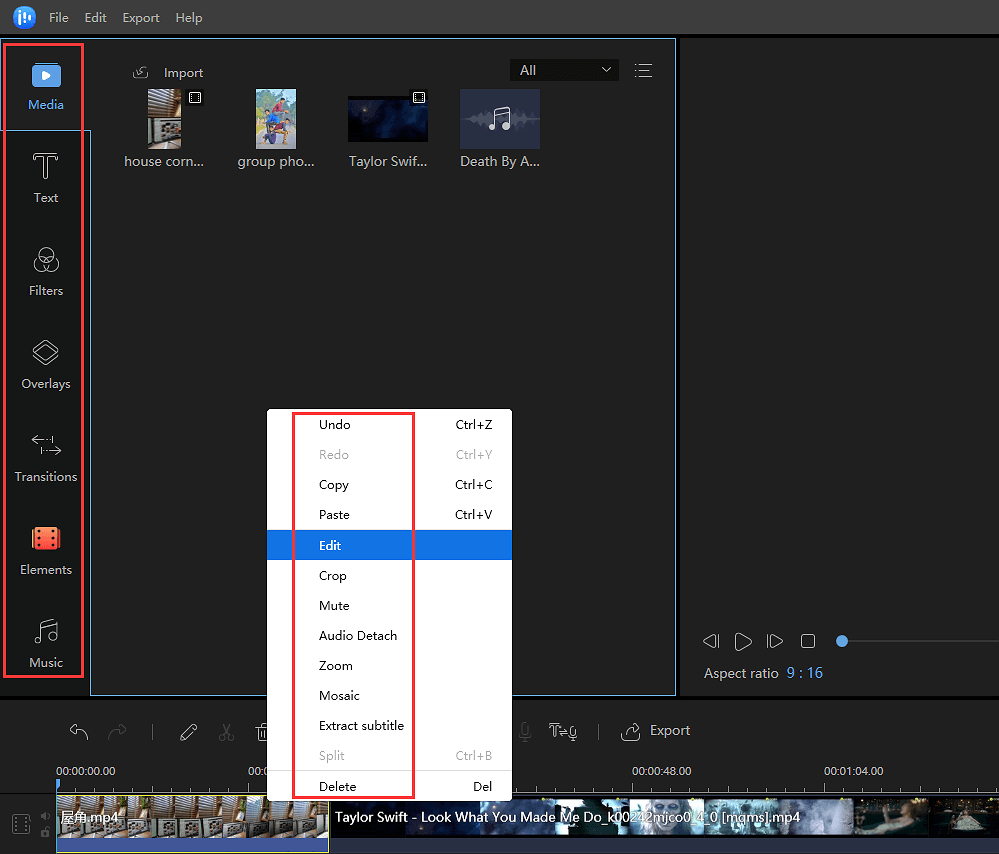Select Extract subtitle in context menu
The height and width of the screenshot is (854, 999).
361,725
